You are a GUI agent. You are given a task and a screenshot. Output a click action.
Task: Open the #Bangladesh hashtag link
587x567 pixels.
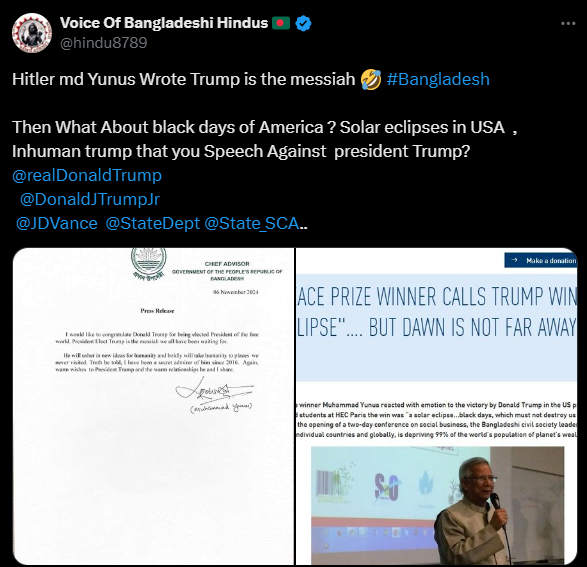click(x=438, y=79)
